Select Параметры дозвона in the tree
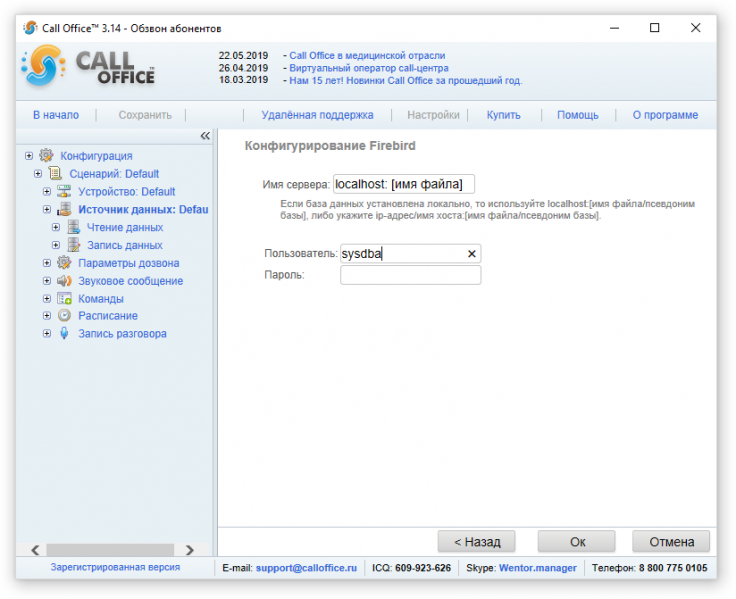Viewport: 736px width, 599px height. click(129, 263)
